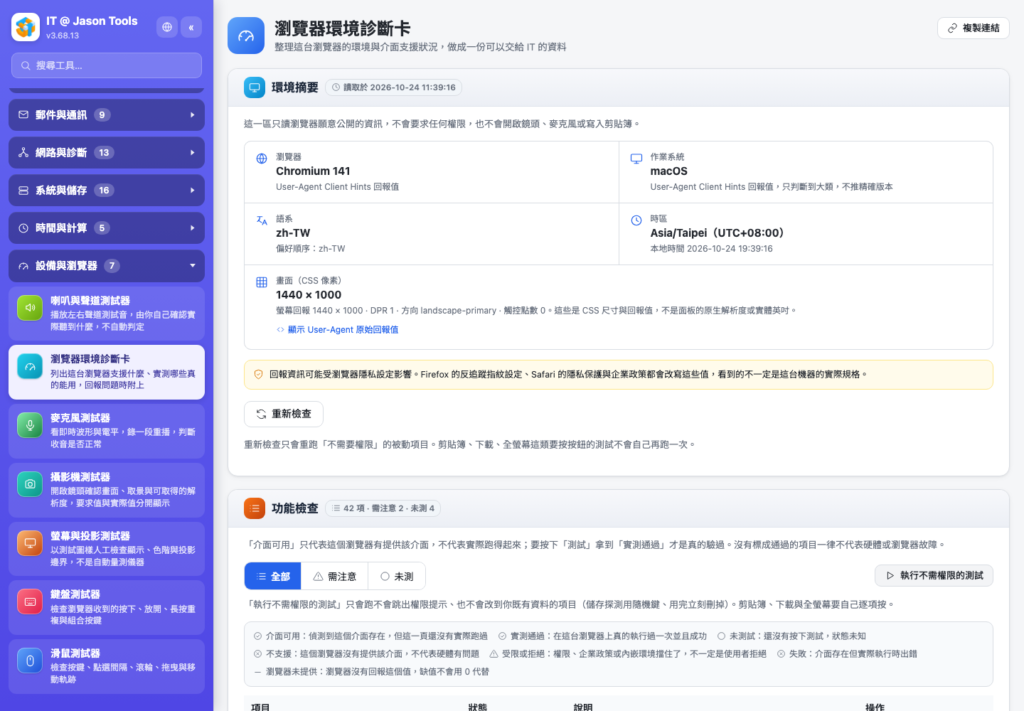
Task: Open 鍵盤測試器 tool title
Action: click(x=75, y=595)
